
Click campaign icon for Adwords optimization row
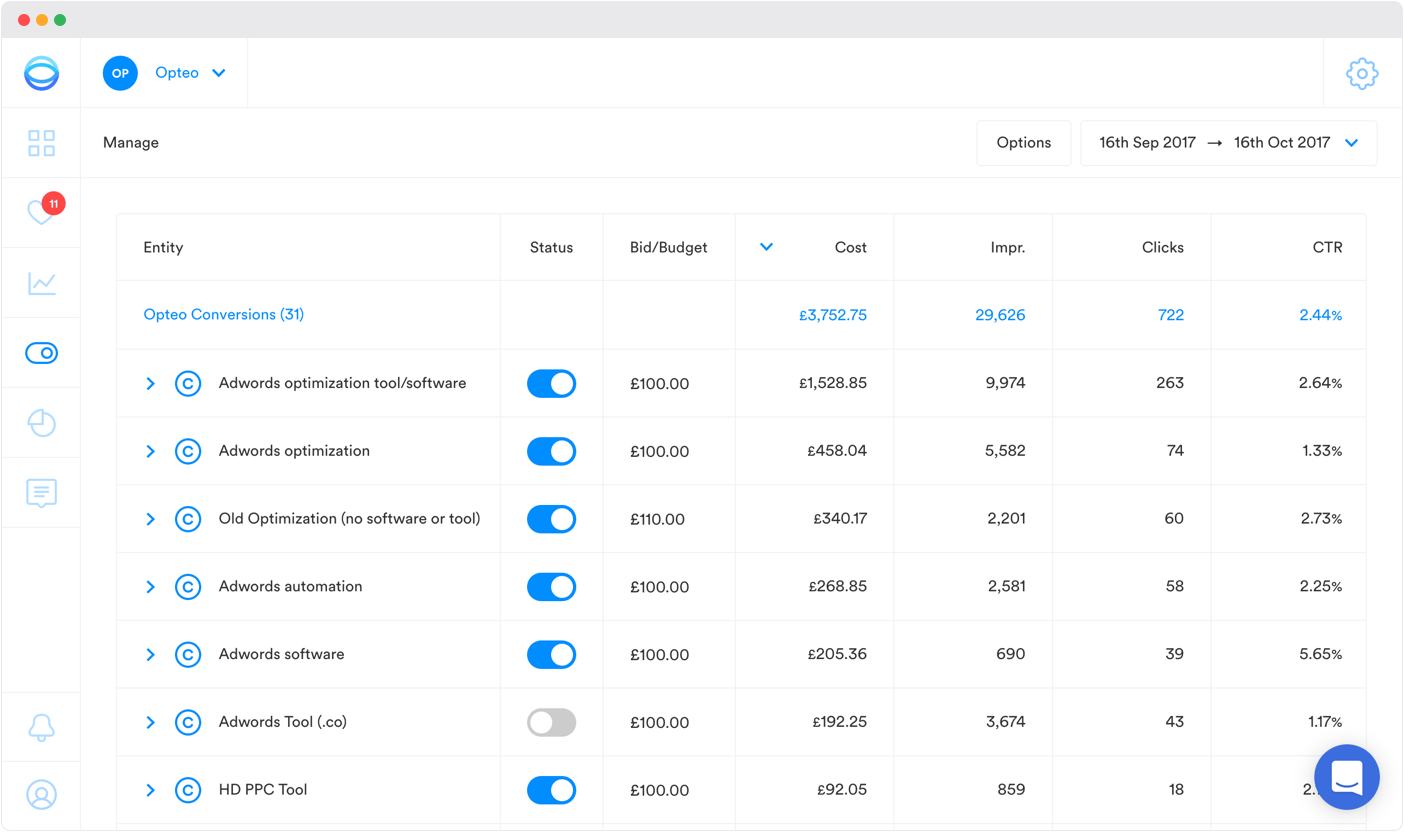pos(188,451)
